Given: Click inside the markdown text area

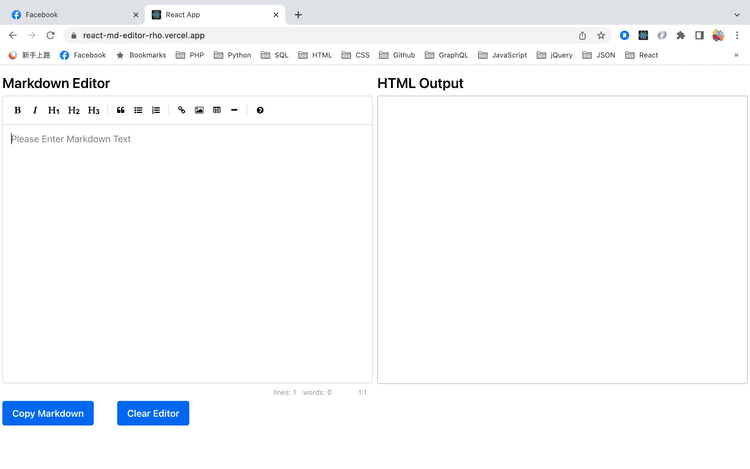Looking at the screenshot, I should tap(187, 250).
